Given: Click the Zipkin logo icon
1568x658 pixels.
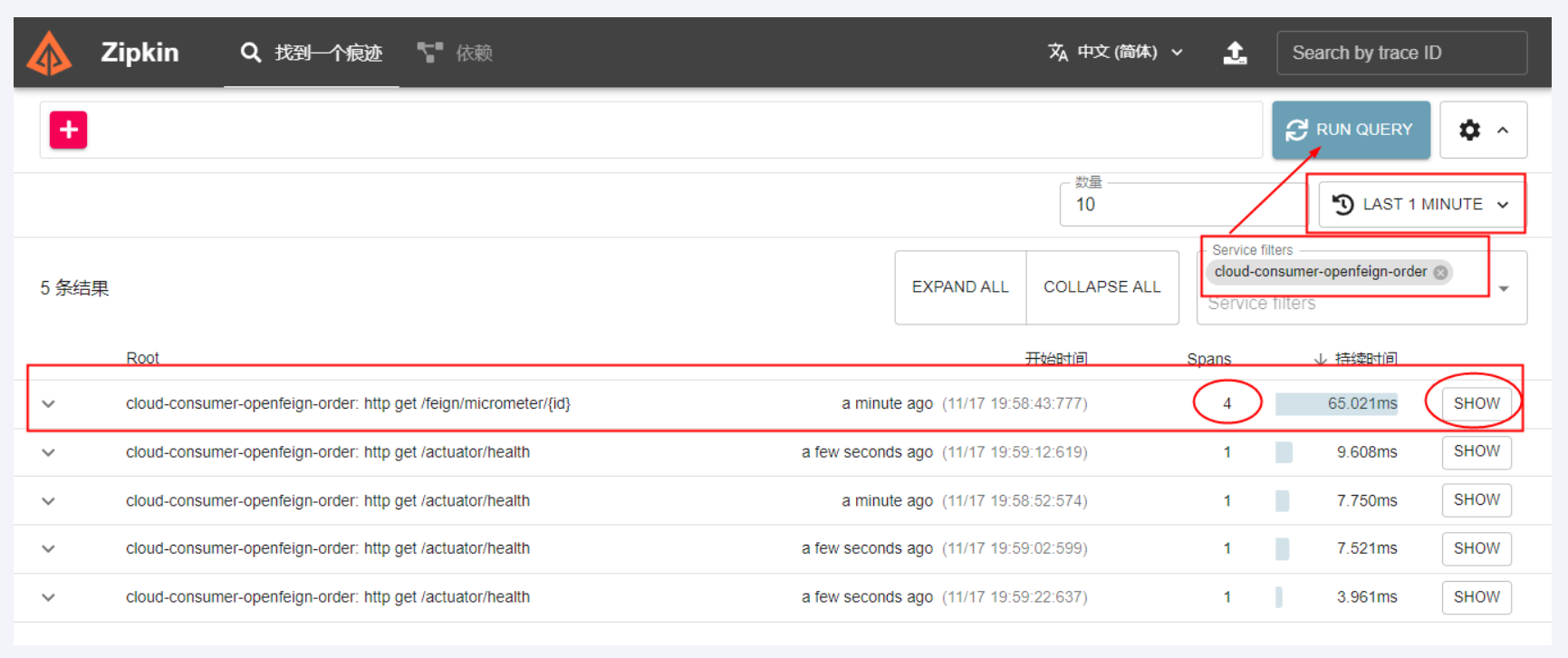Looking at the screenshot, I should pos(49,53).
